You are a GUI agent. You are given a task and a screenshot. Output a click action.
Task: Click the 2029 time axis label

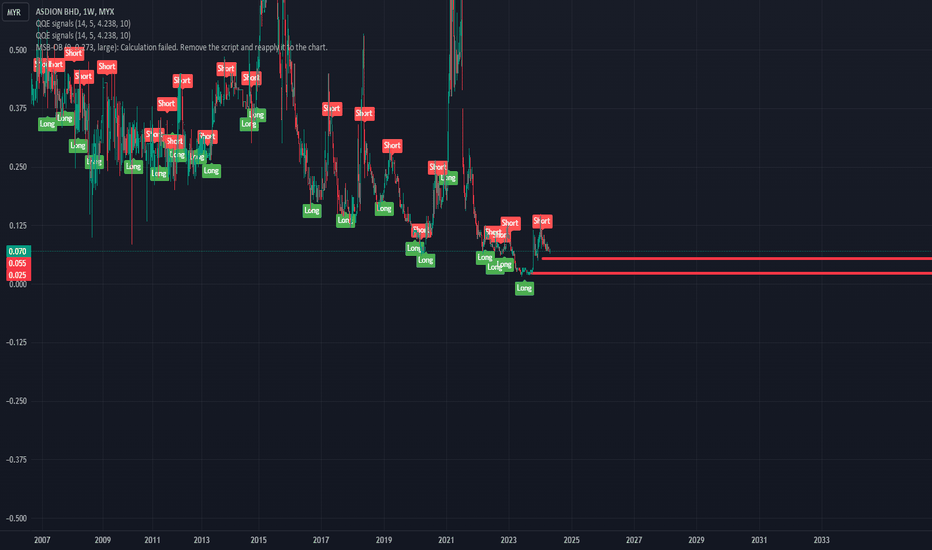coord(697,540)
